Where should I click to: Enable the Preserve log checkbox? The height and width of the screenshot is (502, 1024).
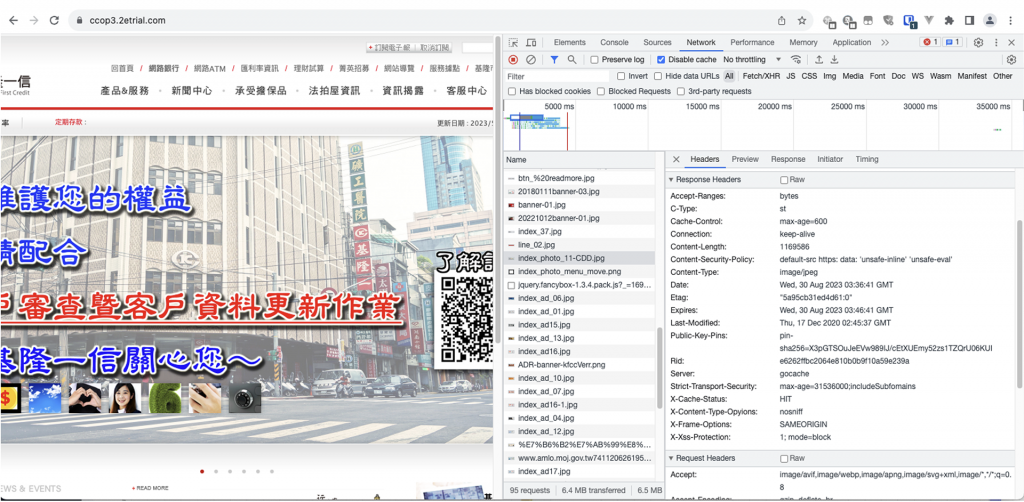click(594, 59)
